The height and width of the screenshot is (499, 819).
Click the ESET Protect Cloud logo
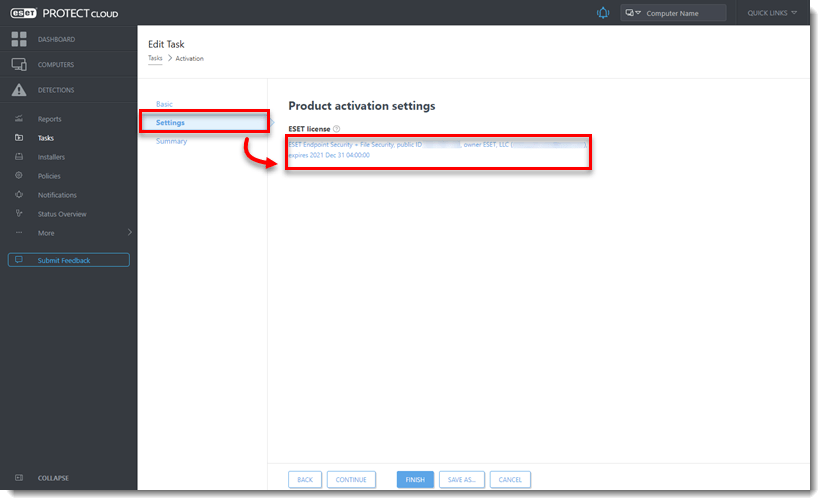(x=64, y=13)
